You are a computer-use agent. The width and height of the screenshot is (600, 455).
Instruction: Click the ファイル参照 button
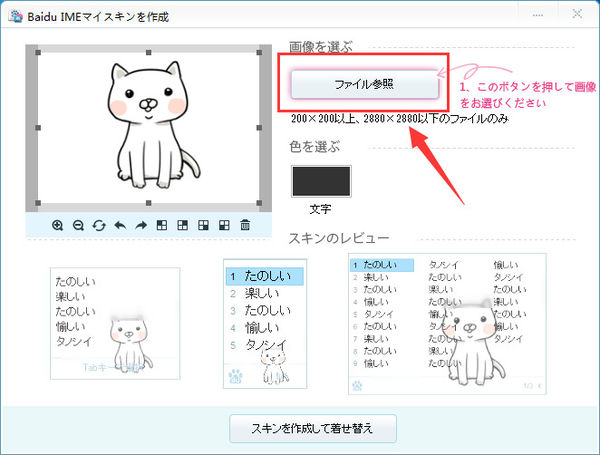365,84
